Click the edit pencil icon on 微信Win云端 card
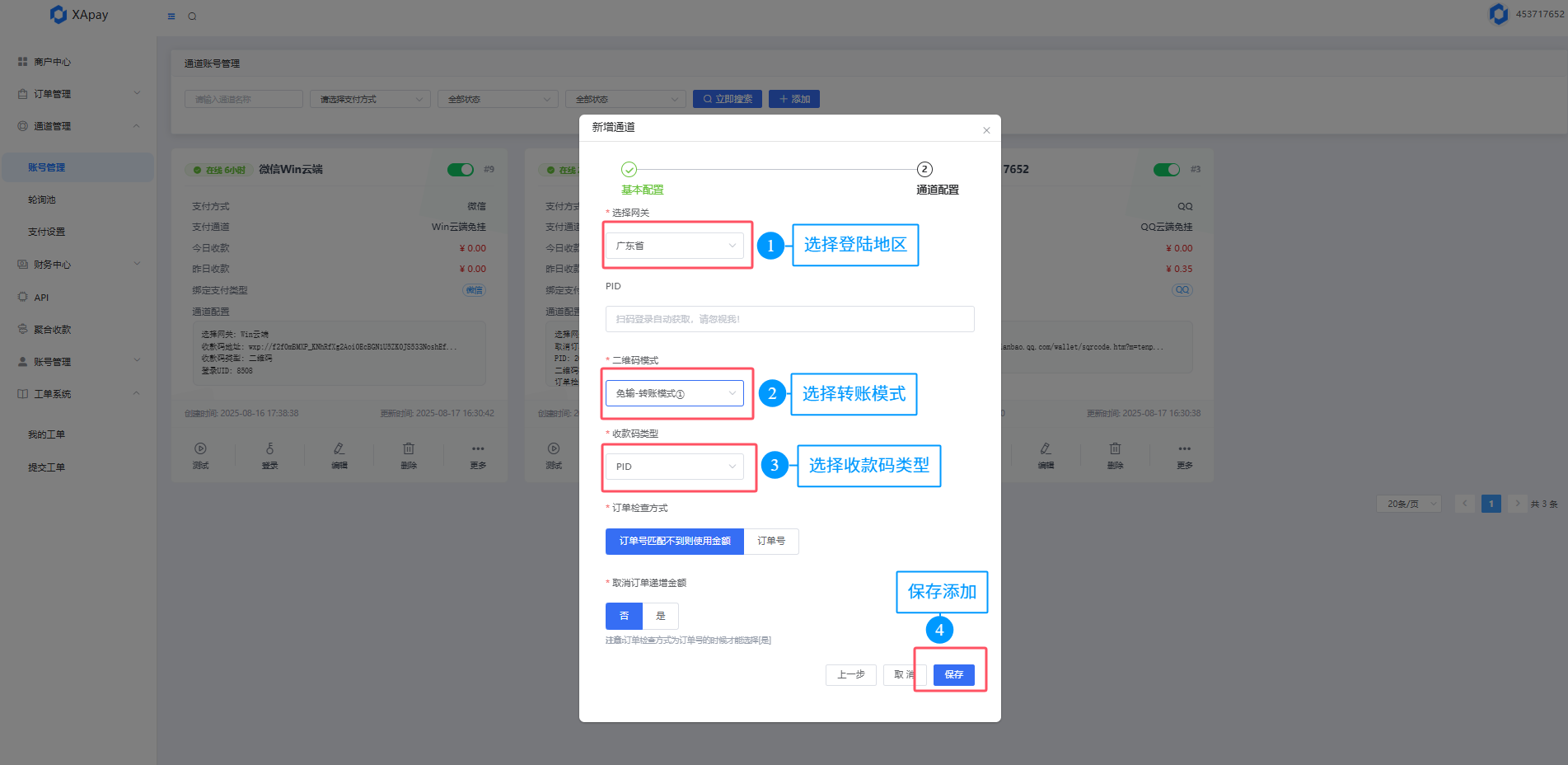This screenshot has width=1568, height=765. pos(339,449)
